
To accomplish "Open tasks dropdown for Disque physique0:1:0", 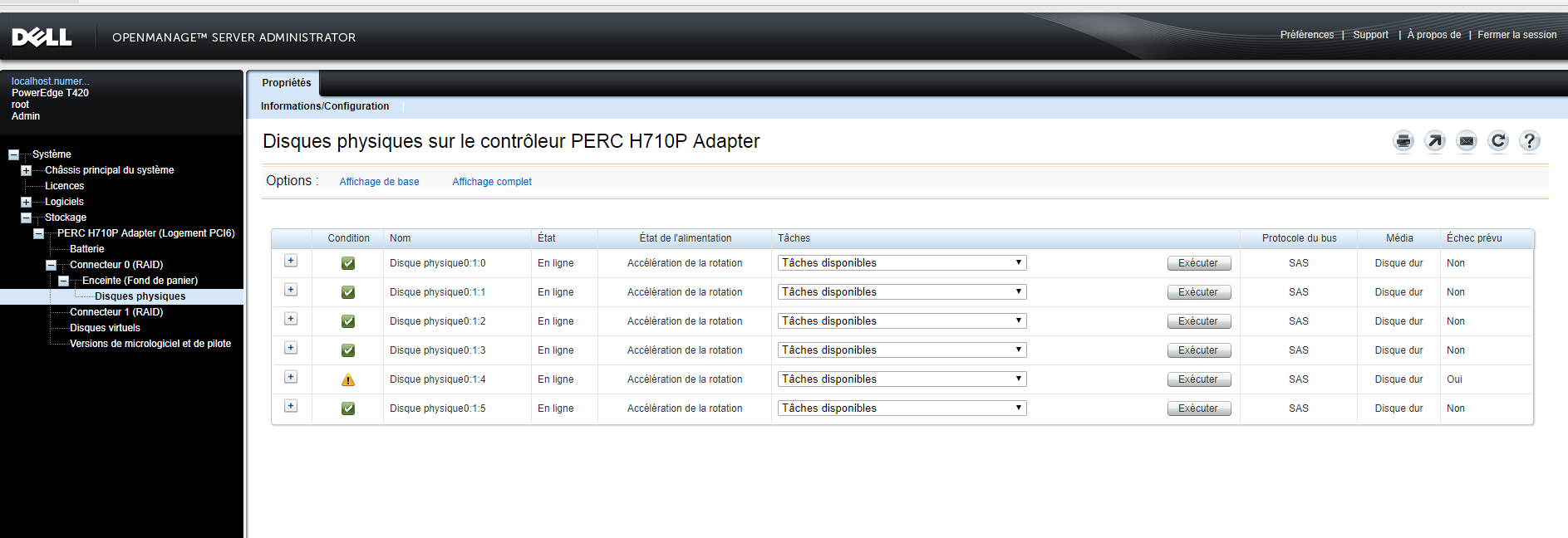I will click(x=902, y=263).
